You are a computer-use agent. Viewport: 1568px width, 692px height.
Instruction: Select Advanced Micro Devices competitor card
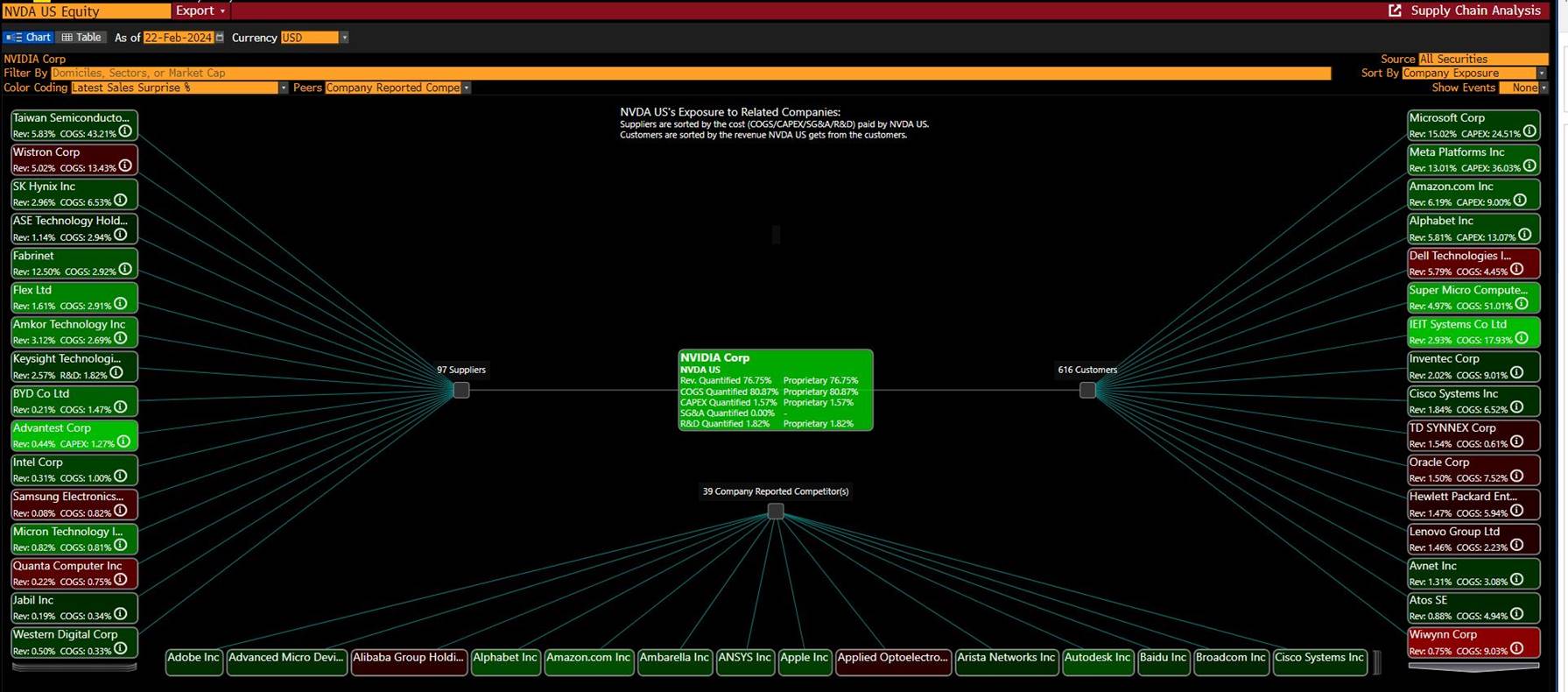pos(287,662)
